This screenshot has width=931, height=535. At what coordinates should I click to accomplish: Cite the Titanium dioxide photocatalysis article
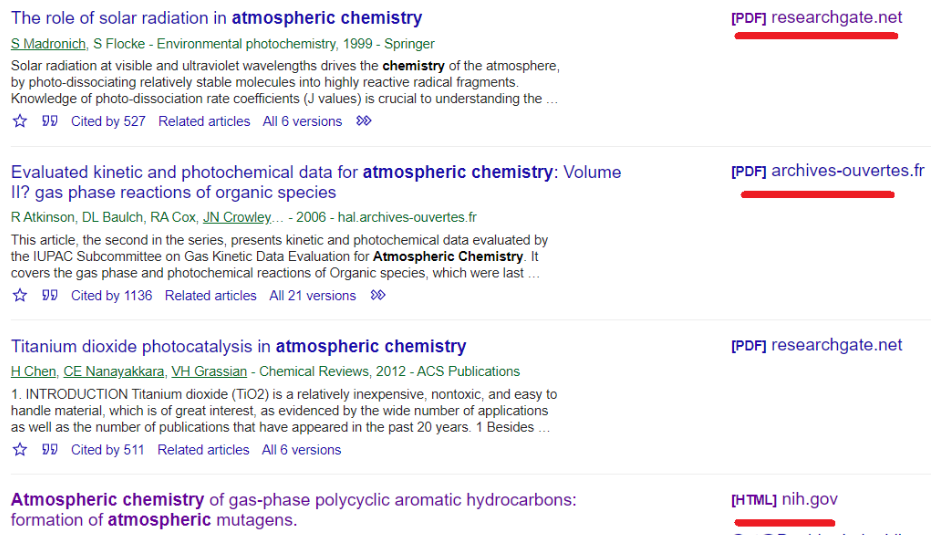click(x=50, y=449)
